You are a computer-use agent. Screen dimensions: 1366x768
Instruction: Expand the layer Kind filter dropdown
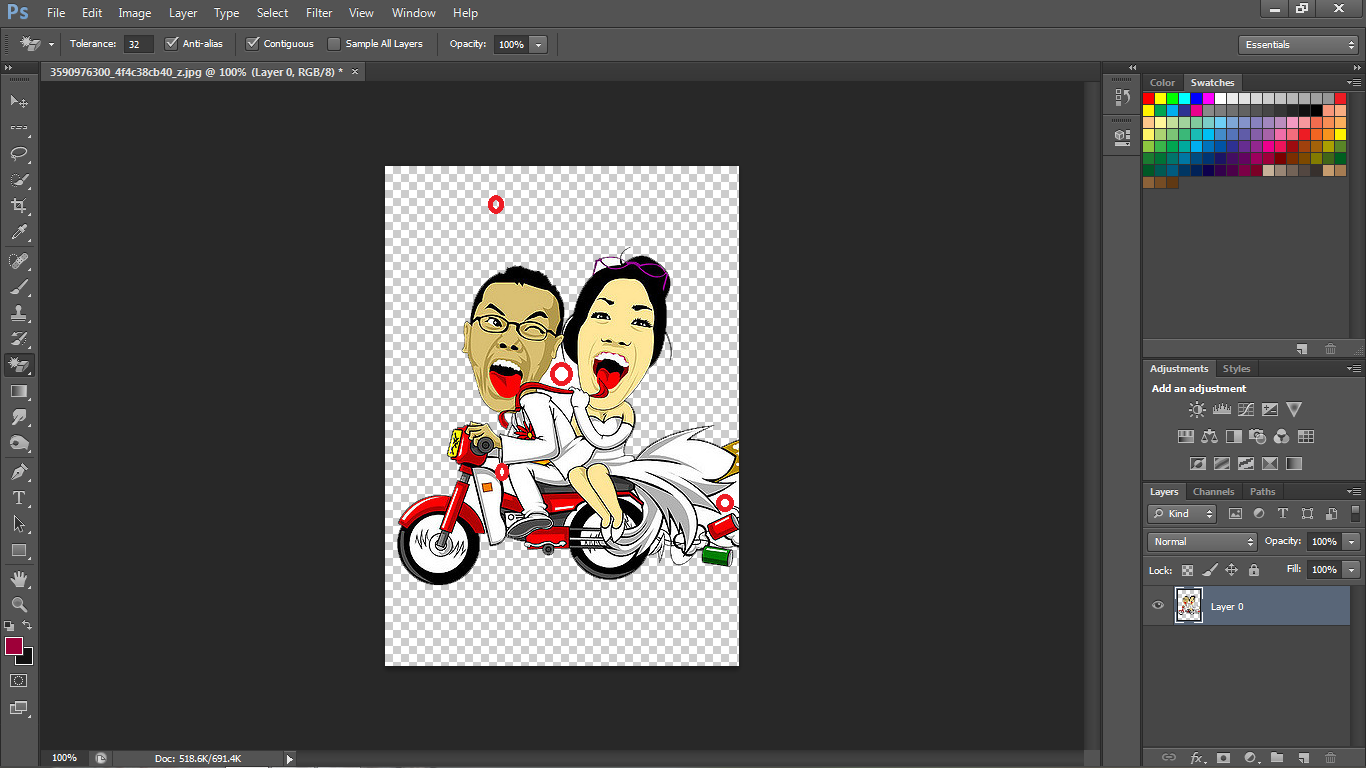pyautogui.click(x=1182, y=514)
